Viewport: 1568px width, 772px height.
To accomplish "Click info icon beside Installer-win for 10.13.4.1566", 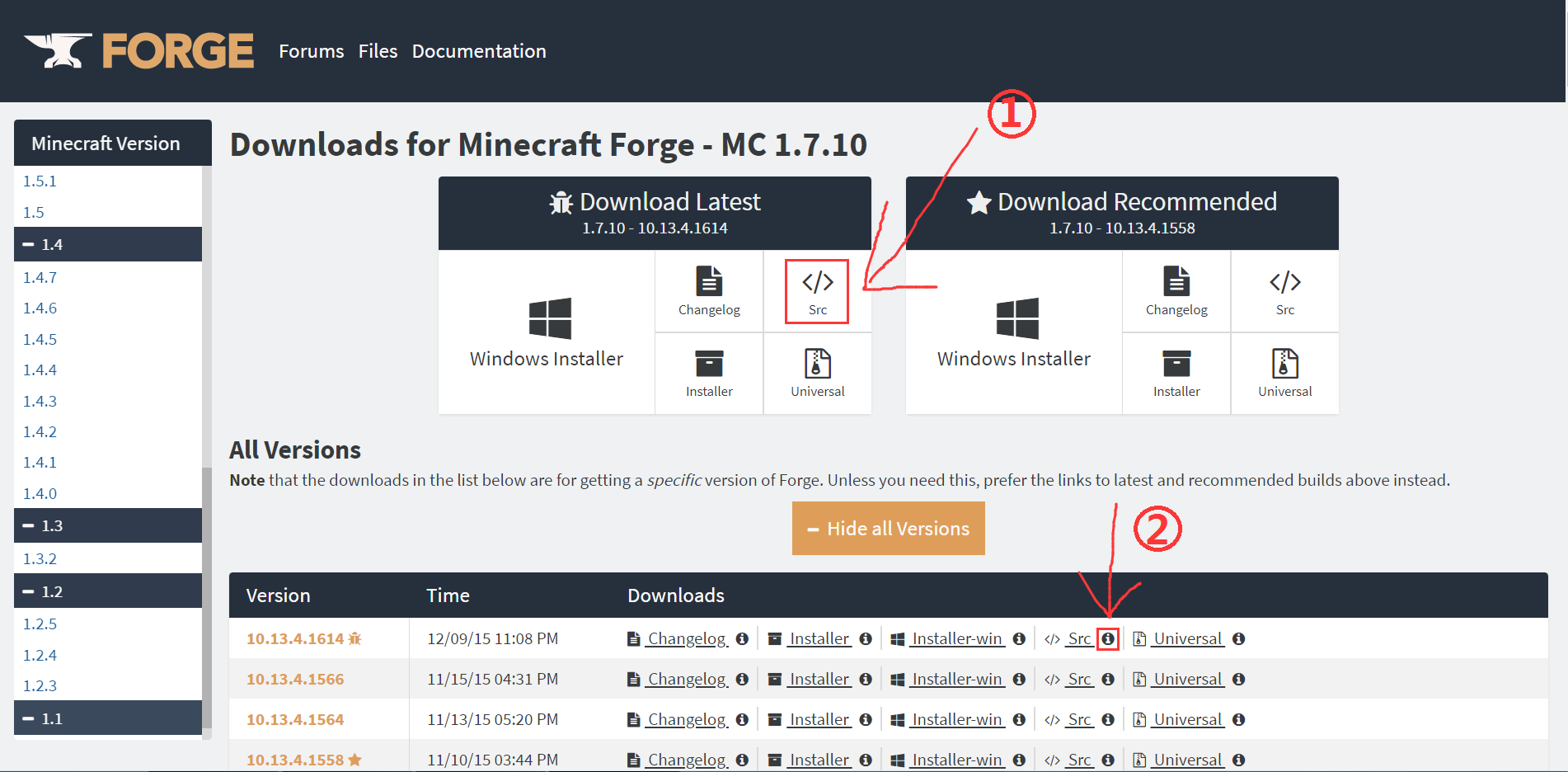I will (x=1019, y=679).
